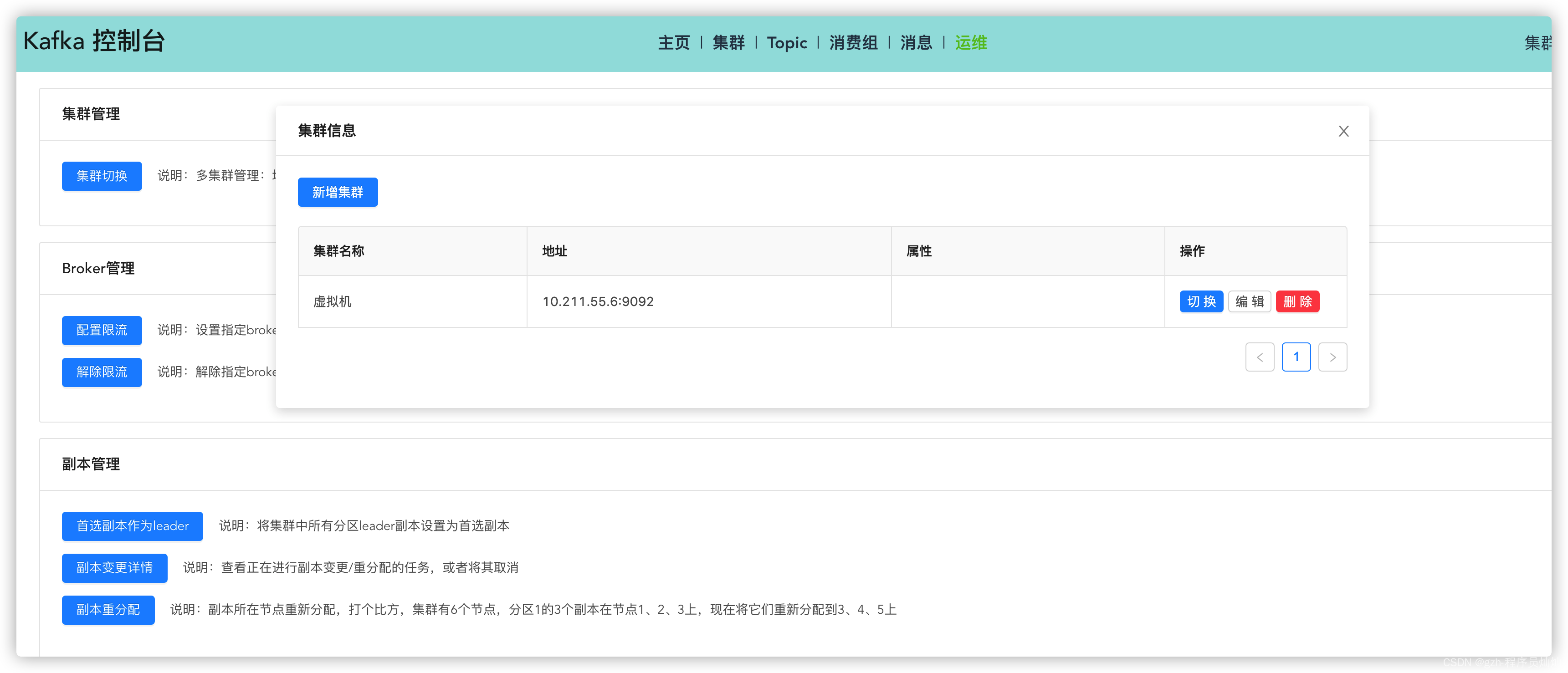Click the 地址 column header
This screenshot has width=1568, height=673.
tap(708, 251)
